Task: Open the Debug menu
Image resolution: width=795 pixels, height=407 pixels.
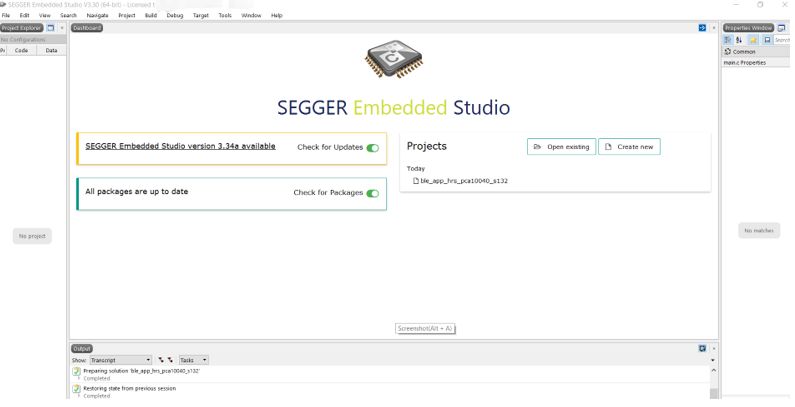Action: pyautogui.click(x=175, y=15)
